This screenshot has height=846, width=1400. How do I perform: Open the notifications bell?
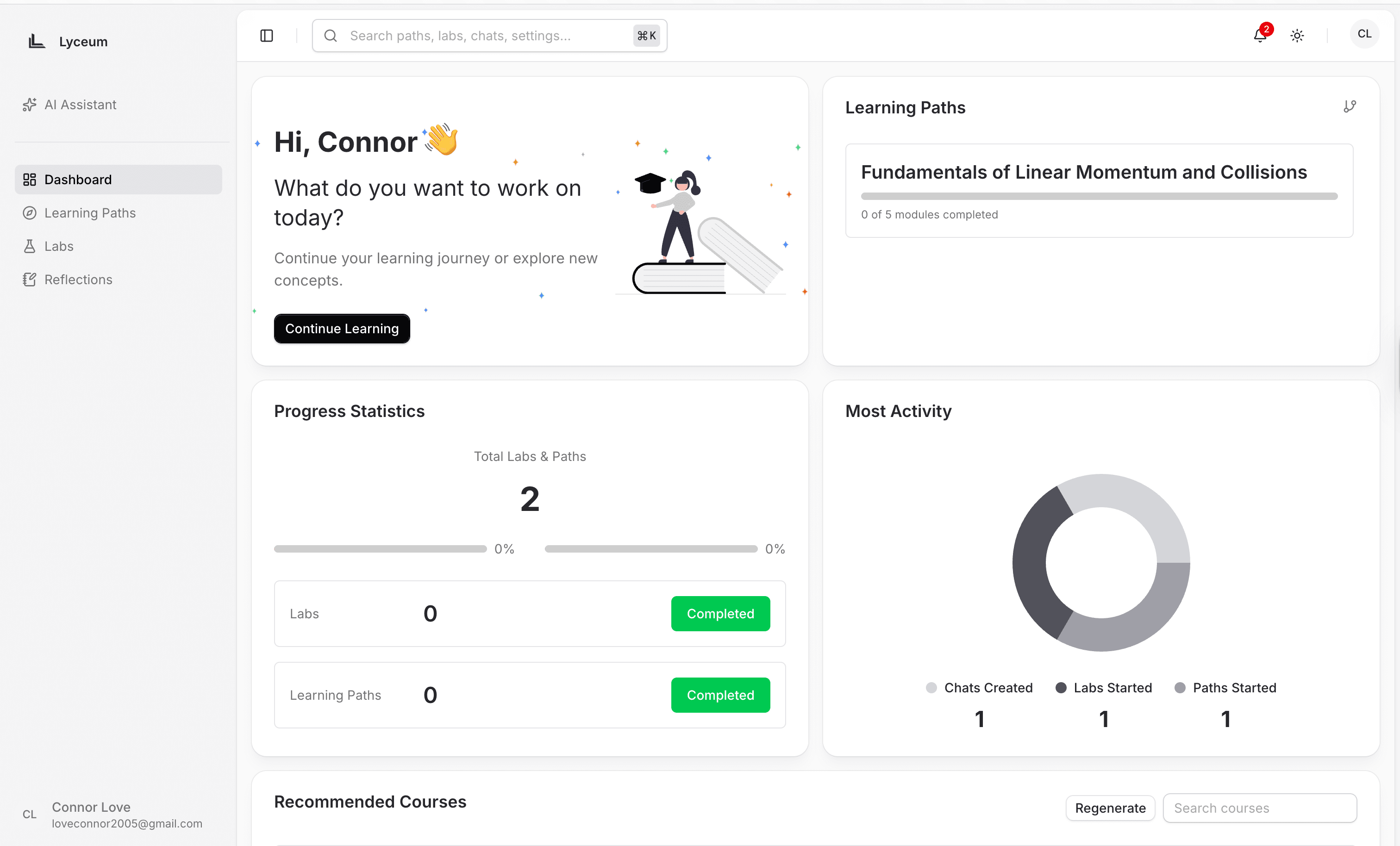(1260, 36)
